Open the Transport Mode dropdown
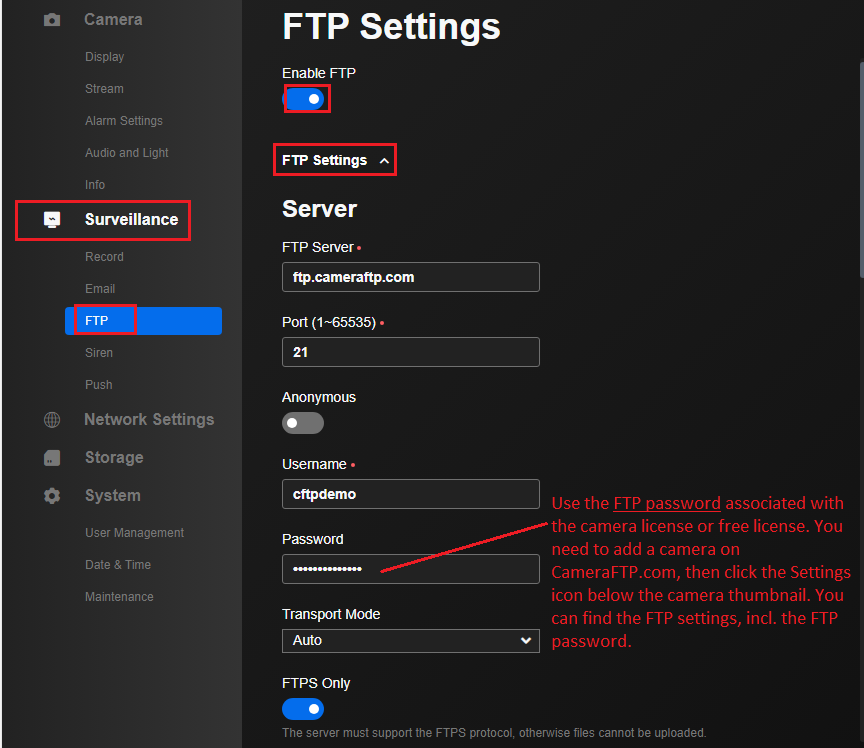 point(411,640)
